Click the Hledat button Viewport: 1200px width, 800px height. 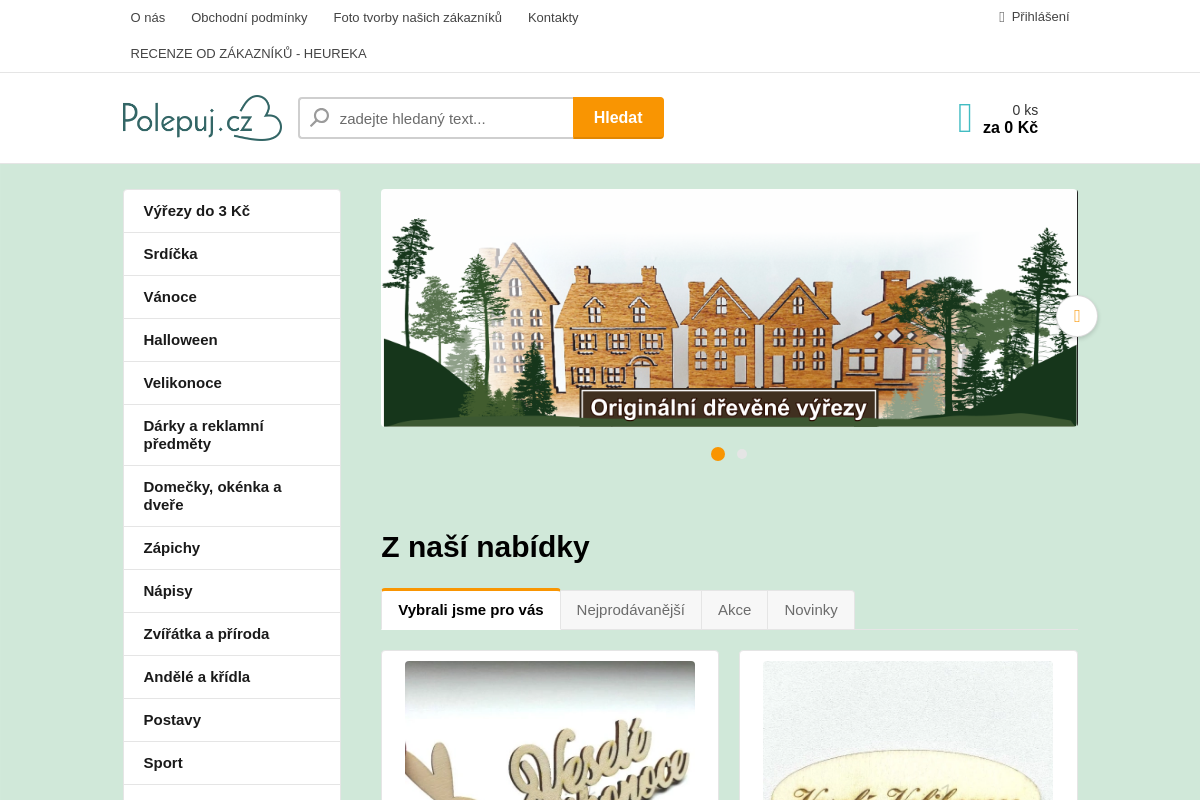(x=618, y=118)
